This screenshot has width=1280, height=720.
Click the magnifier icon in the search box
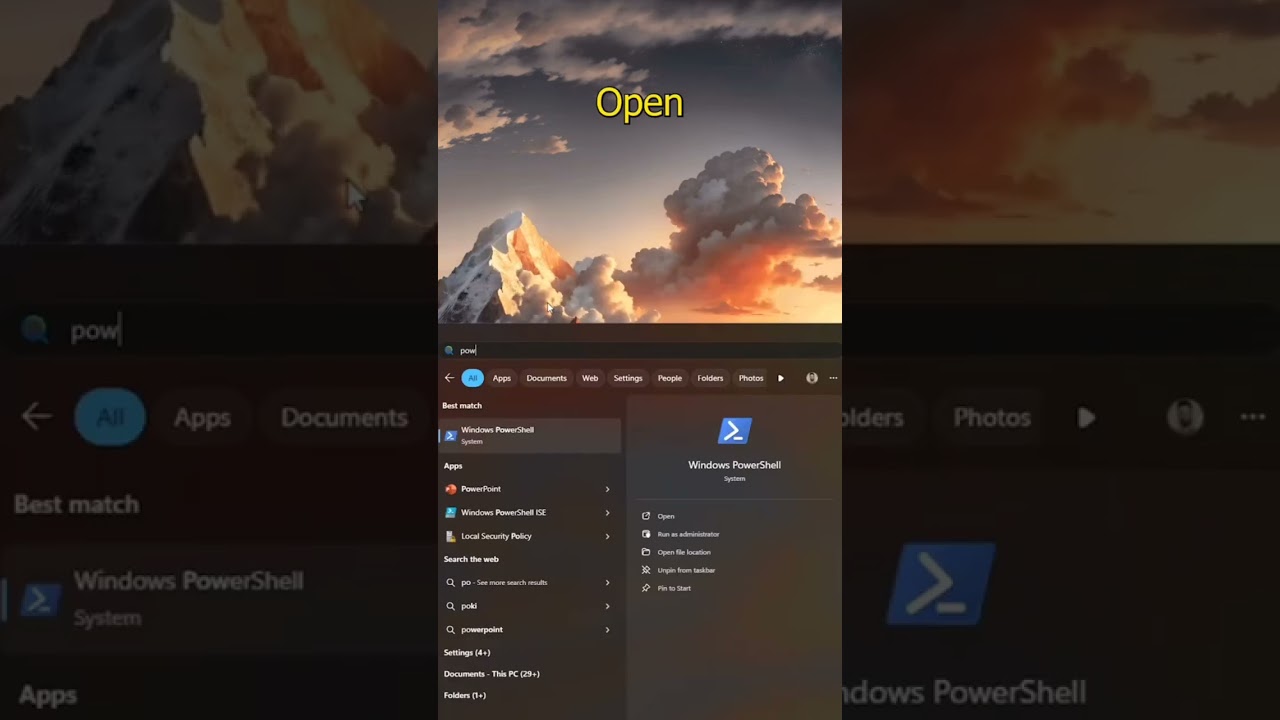[449, 350]
